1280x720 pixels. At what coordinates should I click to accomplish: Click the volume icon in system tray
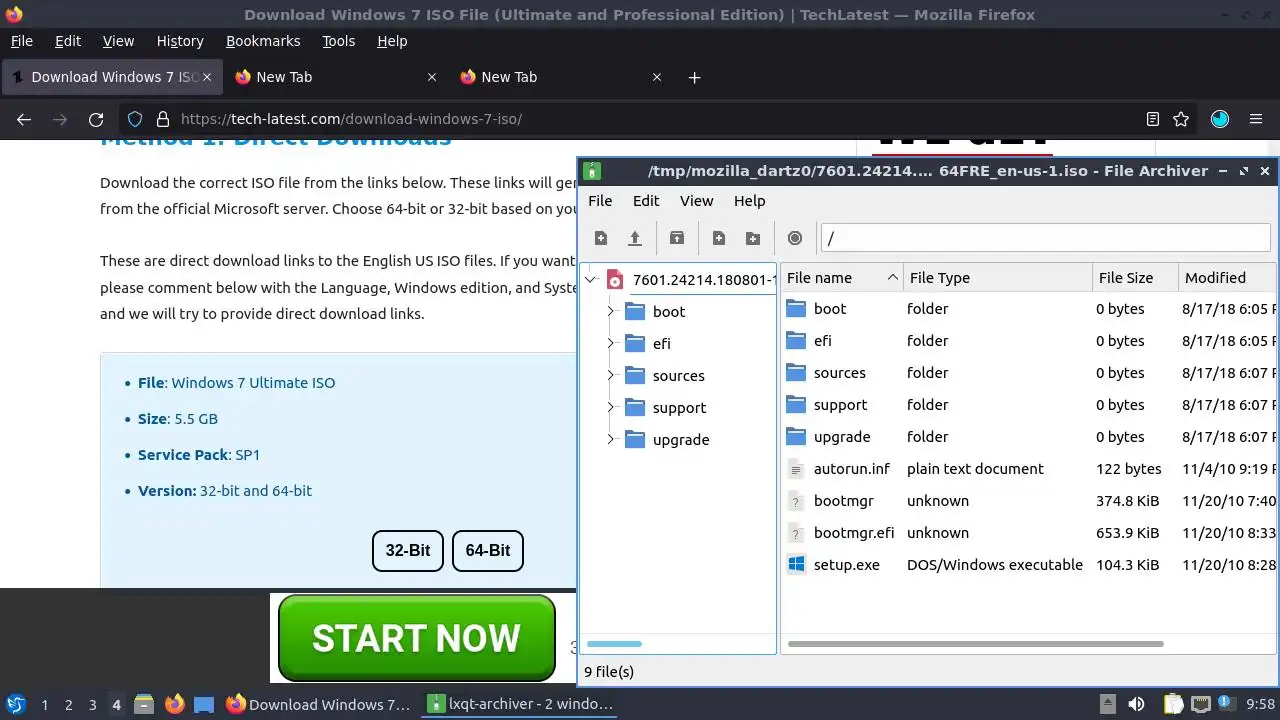coord(1136,704)
